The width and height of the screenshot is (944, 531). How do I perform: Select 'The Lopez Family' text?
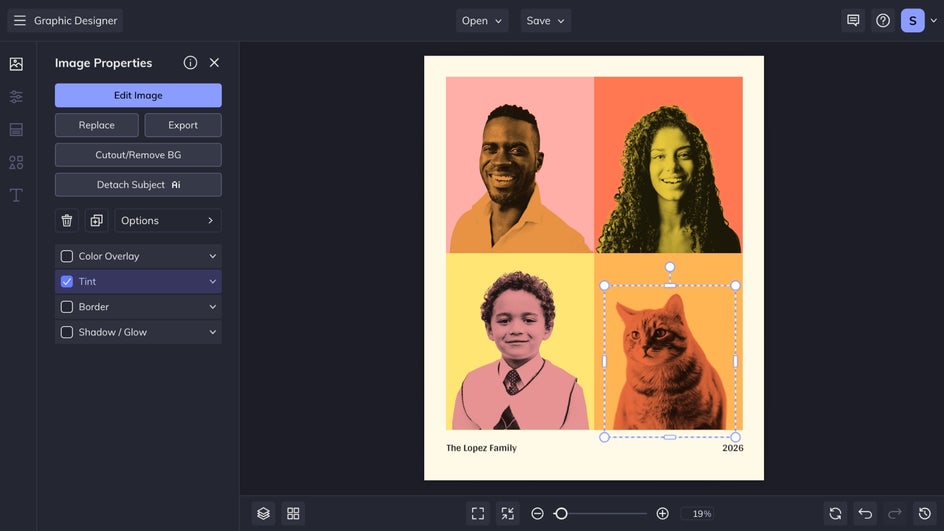pyautogui.click(x=482, y=448)
